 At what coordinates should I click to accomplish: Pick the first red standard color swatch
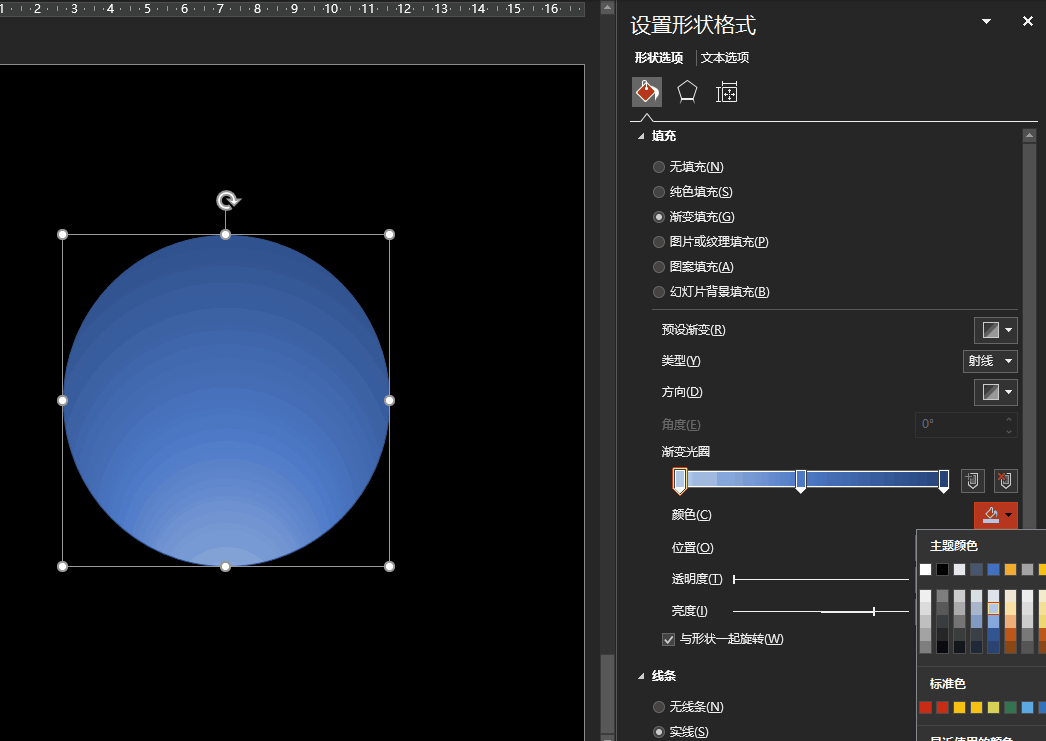point(925,707)
